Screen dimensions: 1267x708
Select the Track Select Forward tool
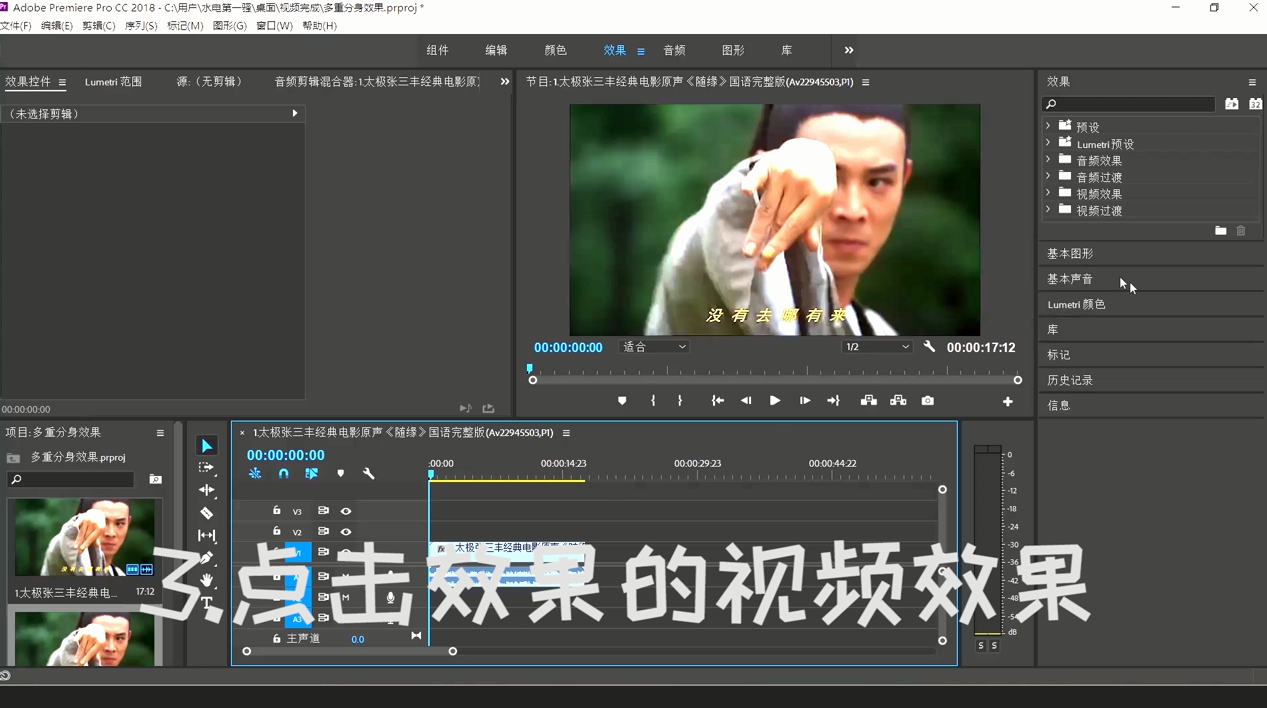point(206,468)
